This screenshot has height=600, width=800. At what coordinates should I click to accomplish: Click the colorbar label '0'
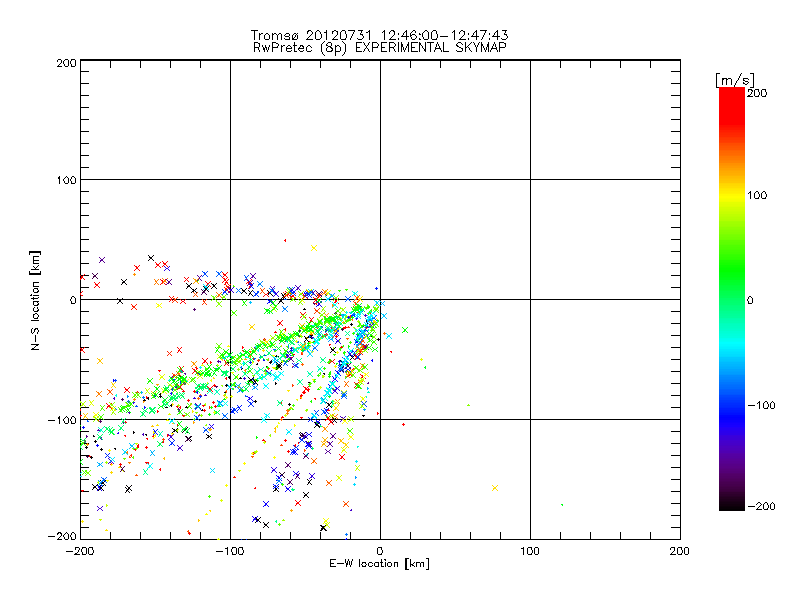(750, 301)
